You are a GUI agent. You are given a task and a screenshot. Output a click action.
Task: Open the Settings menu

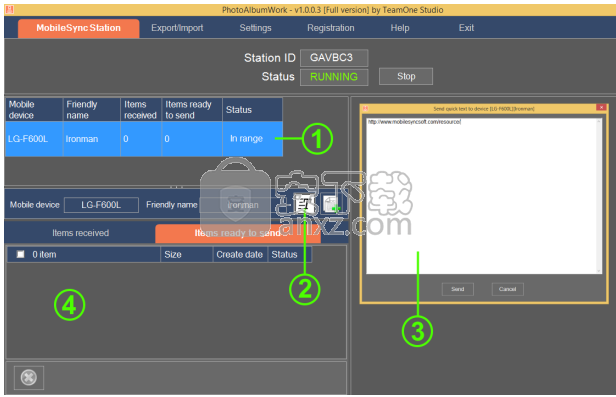pyautogui.click(x=255, y=28)
